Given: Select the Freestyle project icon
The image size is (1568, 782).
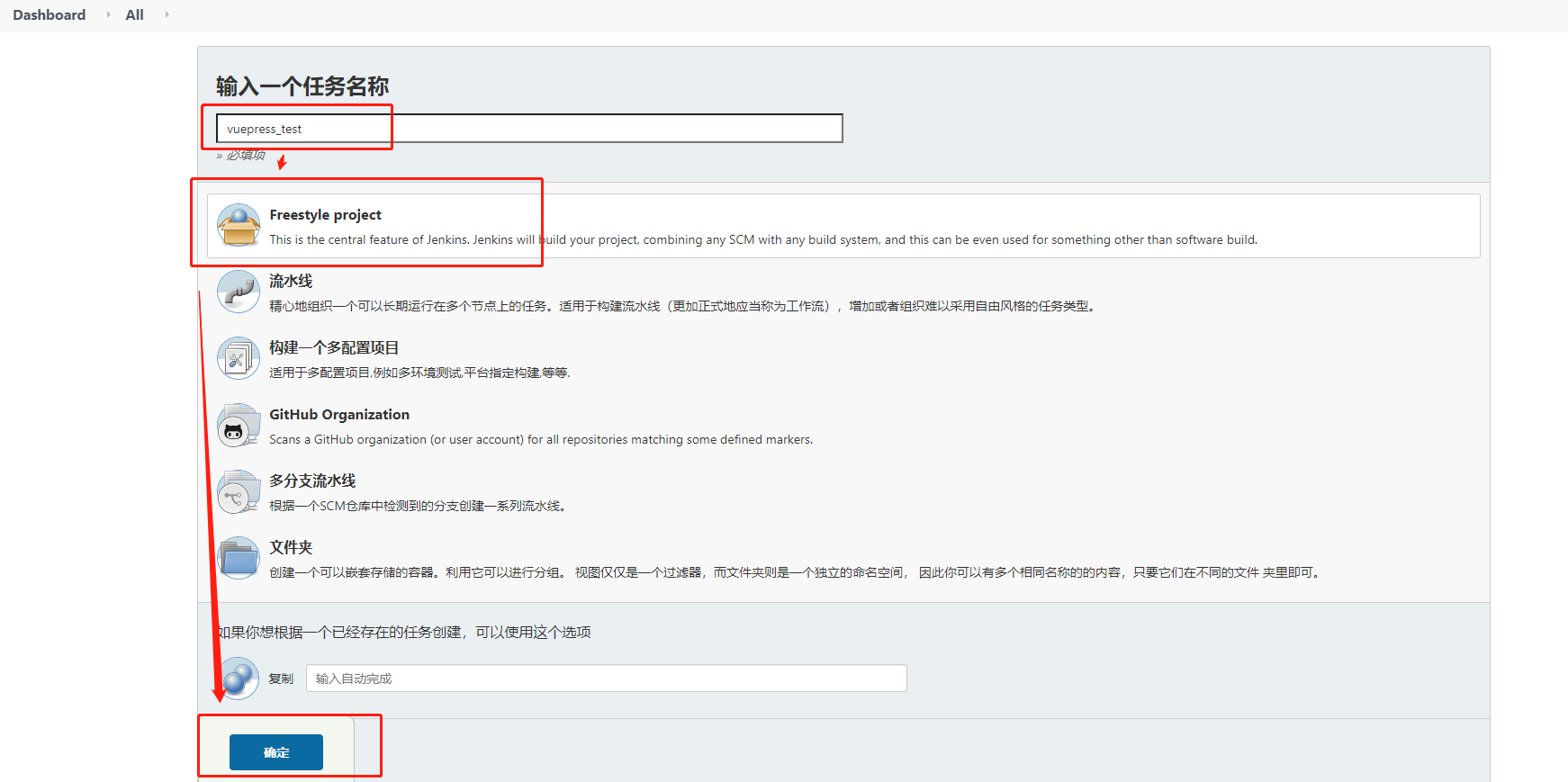Looking at the screenshot, I should pyautogui.click(x=239, y=225).
